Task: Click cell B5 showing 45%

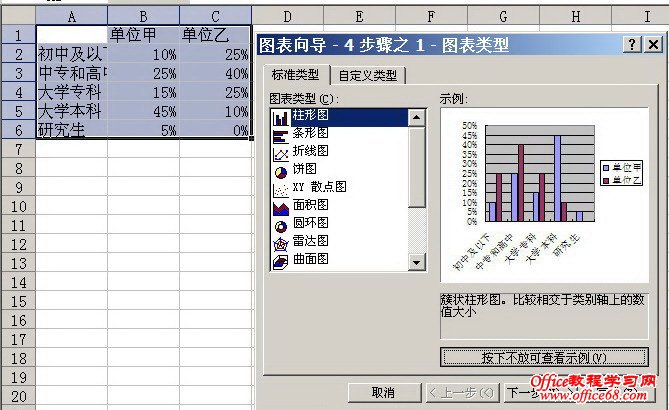Action: (143, 111)
